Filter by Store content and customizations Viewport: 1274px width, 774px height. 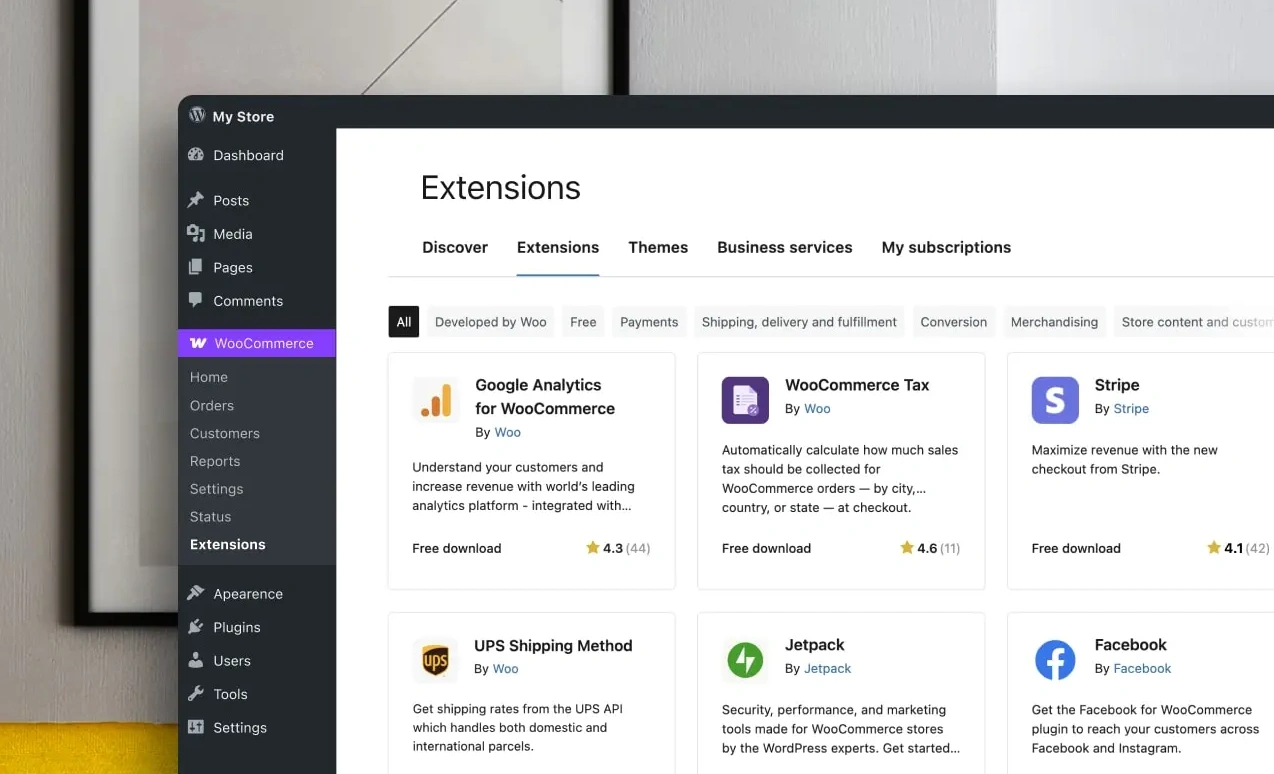(x=1194, y=322)
